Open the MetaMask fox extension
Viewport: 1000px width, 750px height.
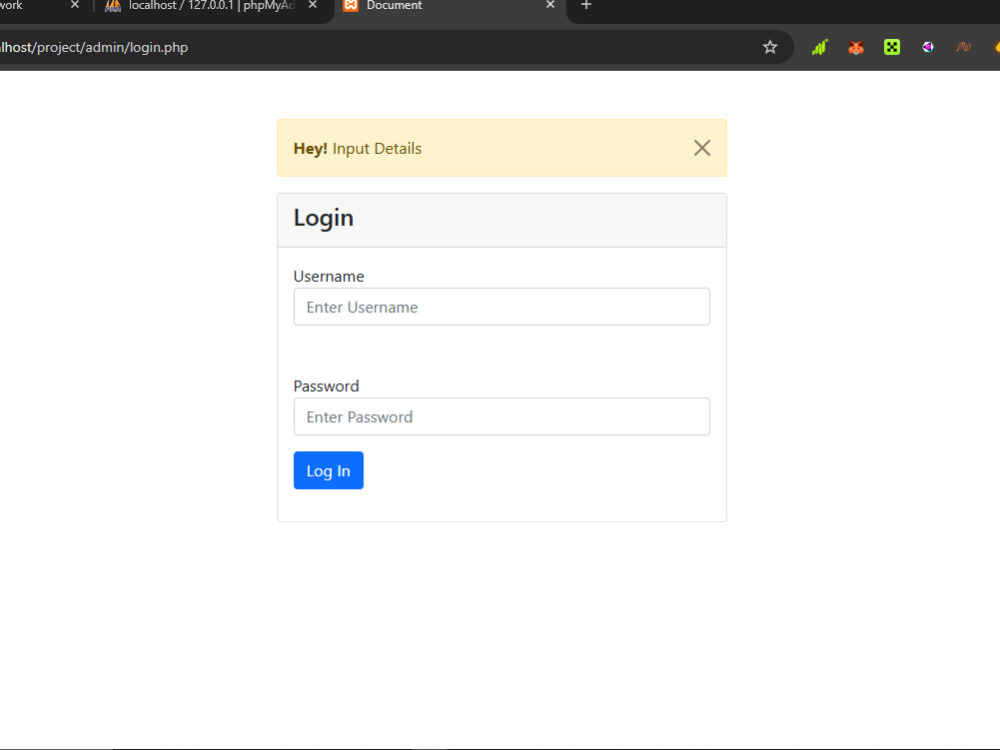(856, 47)
